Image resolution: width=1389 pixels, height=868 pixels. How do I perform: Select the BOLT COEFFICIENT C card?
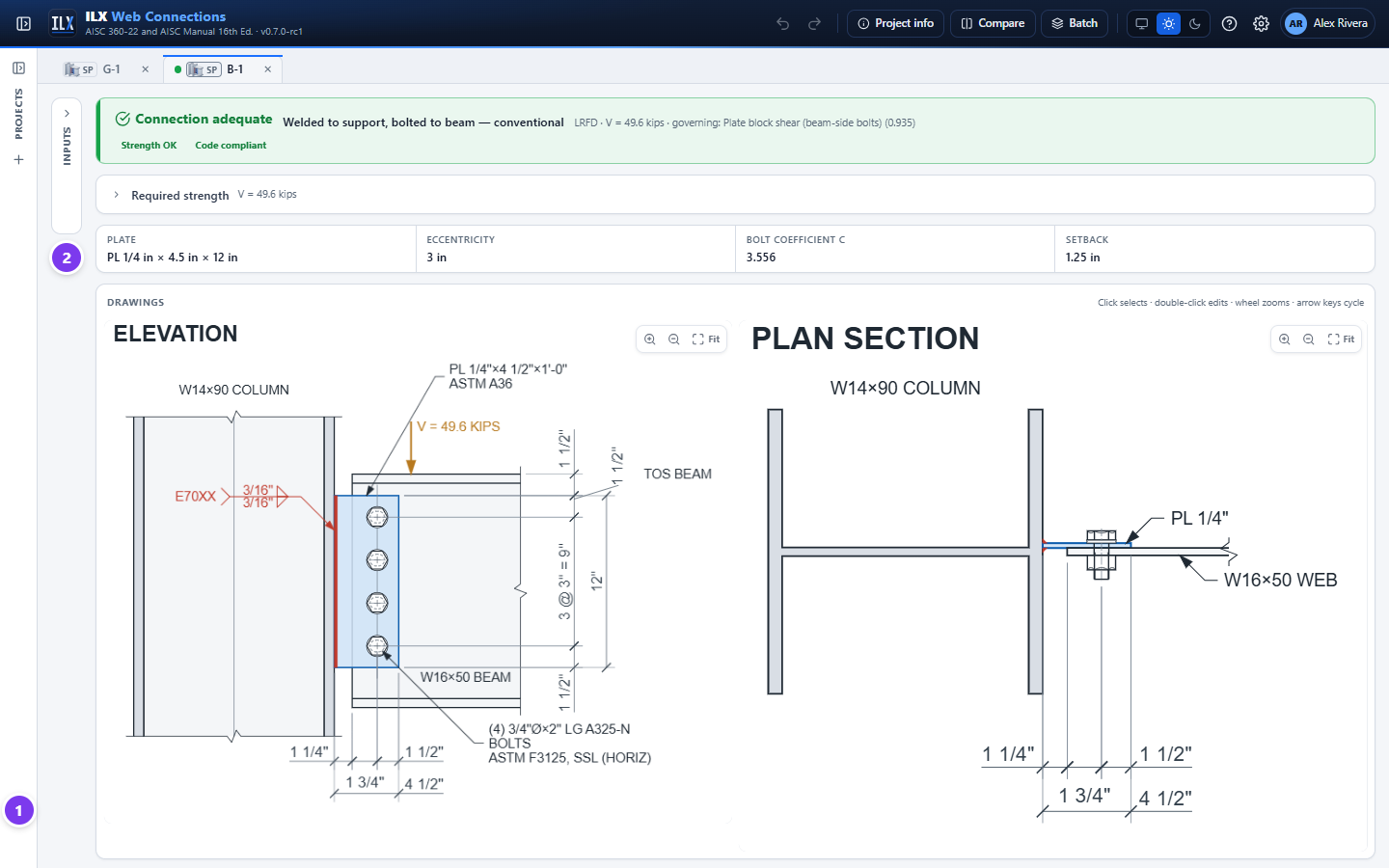[x=894, y=249]
